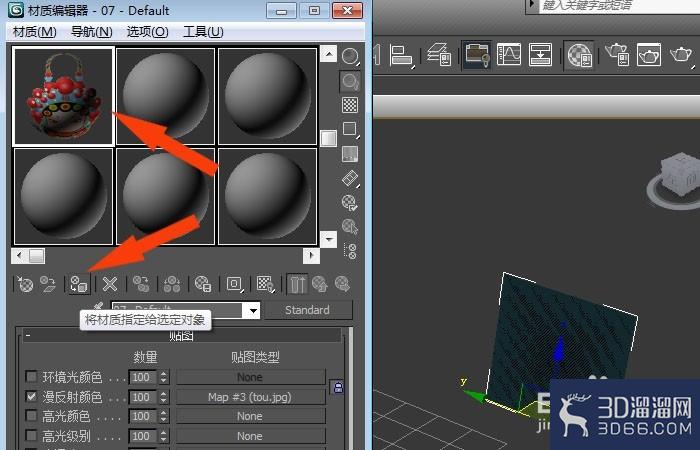Image resolution: width=700 pixels, height=450 pixels.
Task: Enable the 高光级别 checkbox
Action: (31, 435)
